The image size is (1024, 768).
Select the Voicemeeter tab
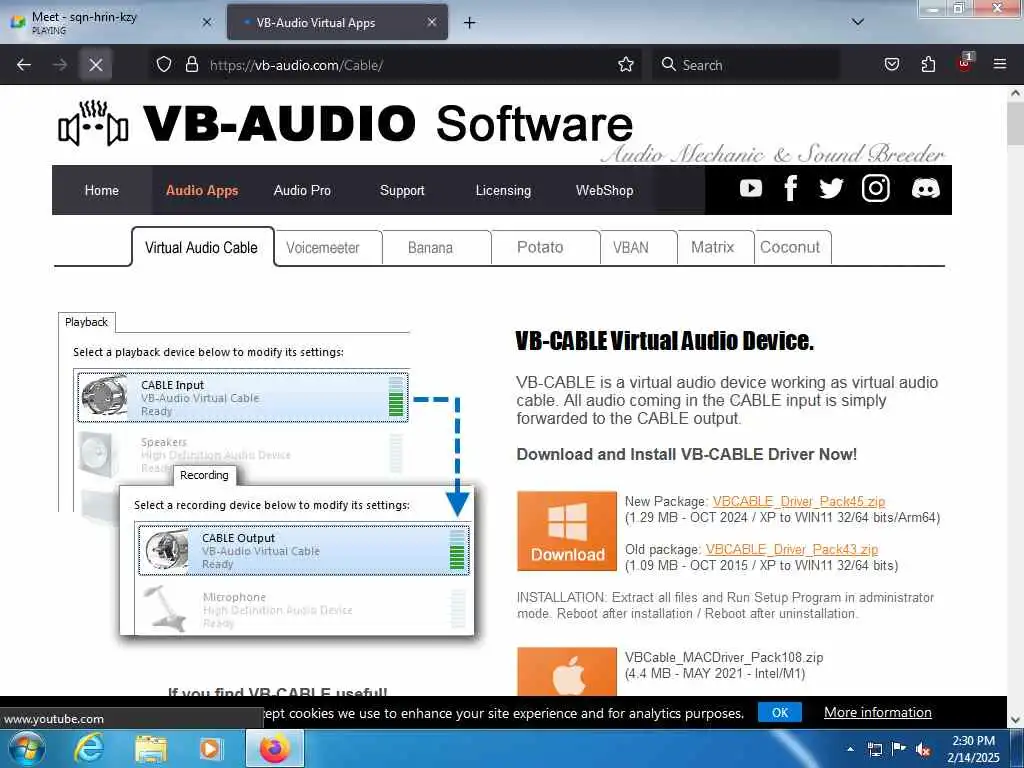coord(328,248)
